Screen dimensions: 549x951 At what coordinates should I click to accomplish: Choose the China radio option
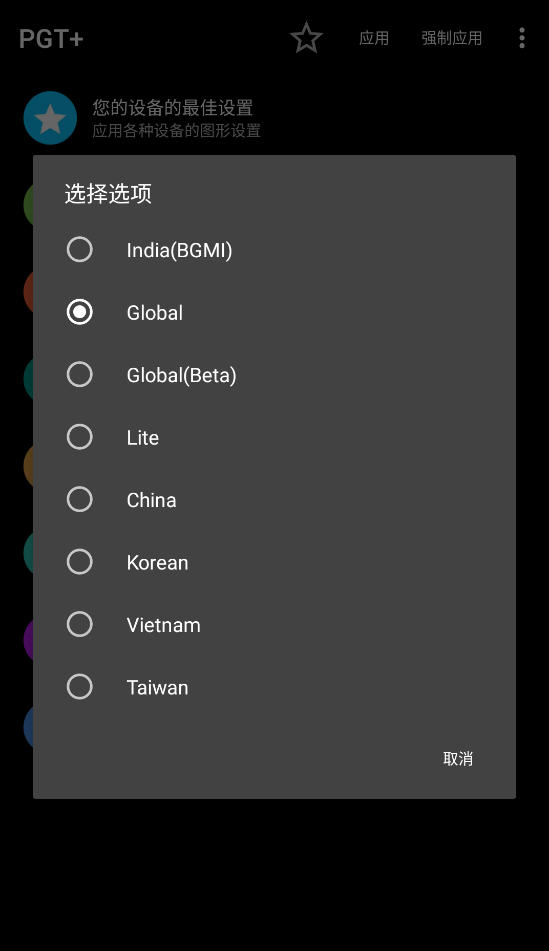click(x=79, y=499)
